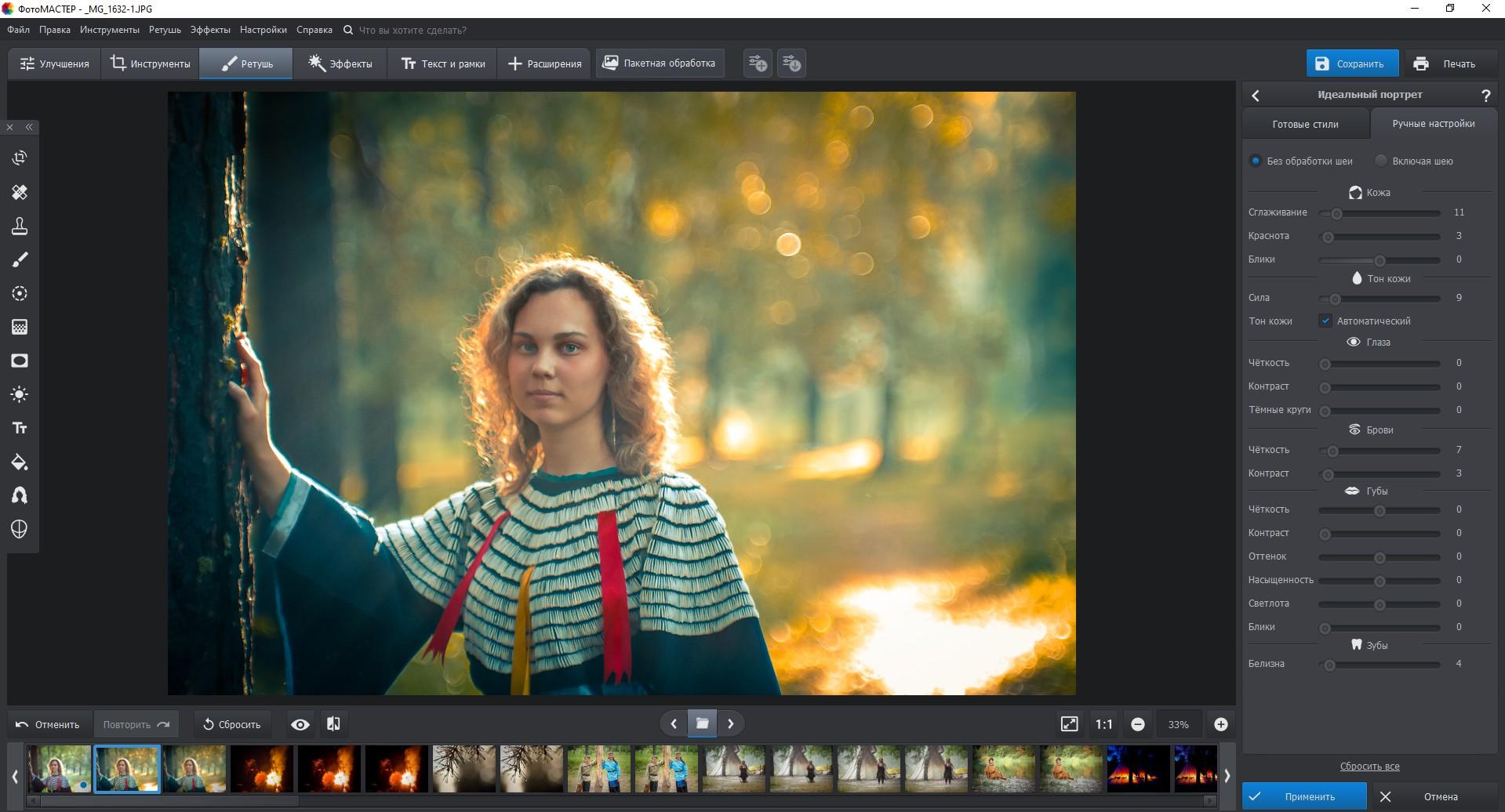This screenshot has width=1505, height=812.
Task: Select the text tool in left sidebar
Action: (x=20, y=428)
